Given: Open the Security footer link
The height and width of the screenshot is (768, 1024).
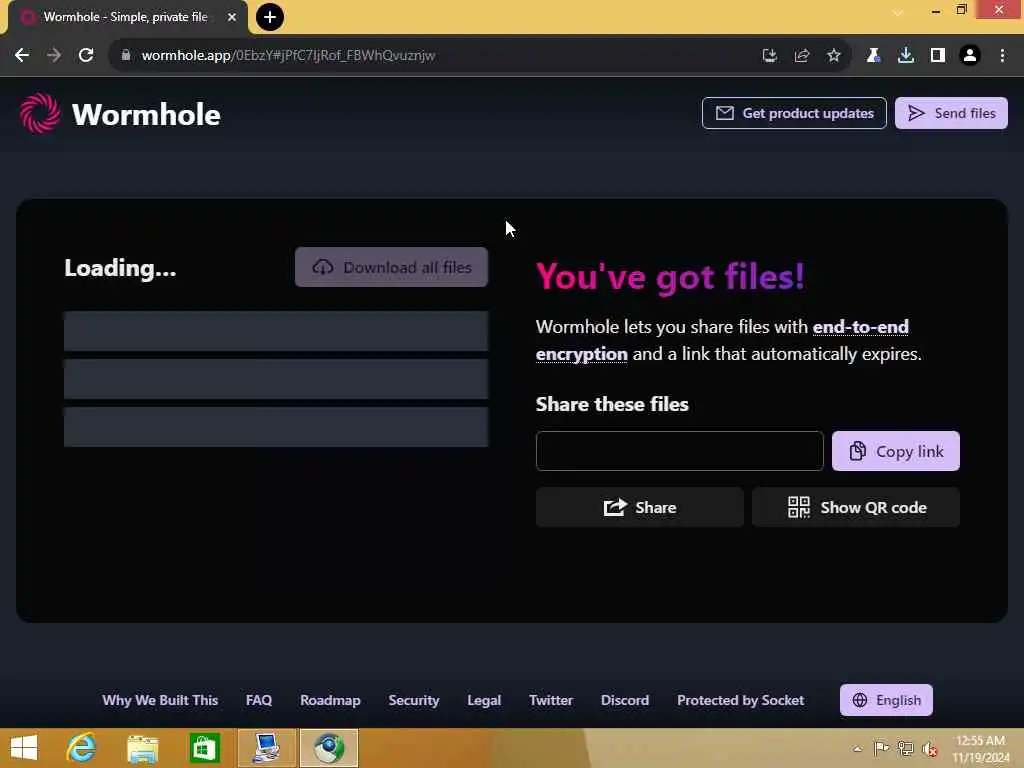Looking at the screenshot, I should click(x=413, y=700).
